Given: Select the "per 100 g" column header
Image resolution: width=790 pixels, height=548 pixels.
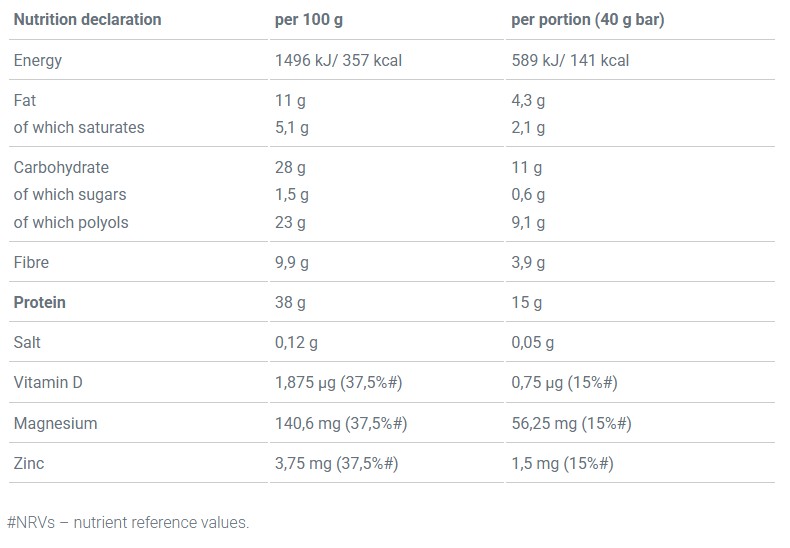Looking at the screenshot, I should [x=311, y=20].
